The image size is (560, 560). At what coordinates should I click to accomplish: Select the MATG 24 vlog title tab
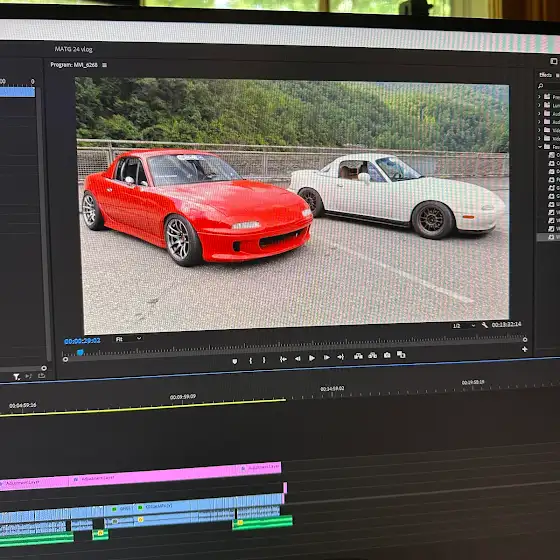(x=74, y=49)
